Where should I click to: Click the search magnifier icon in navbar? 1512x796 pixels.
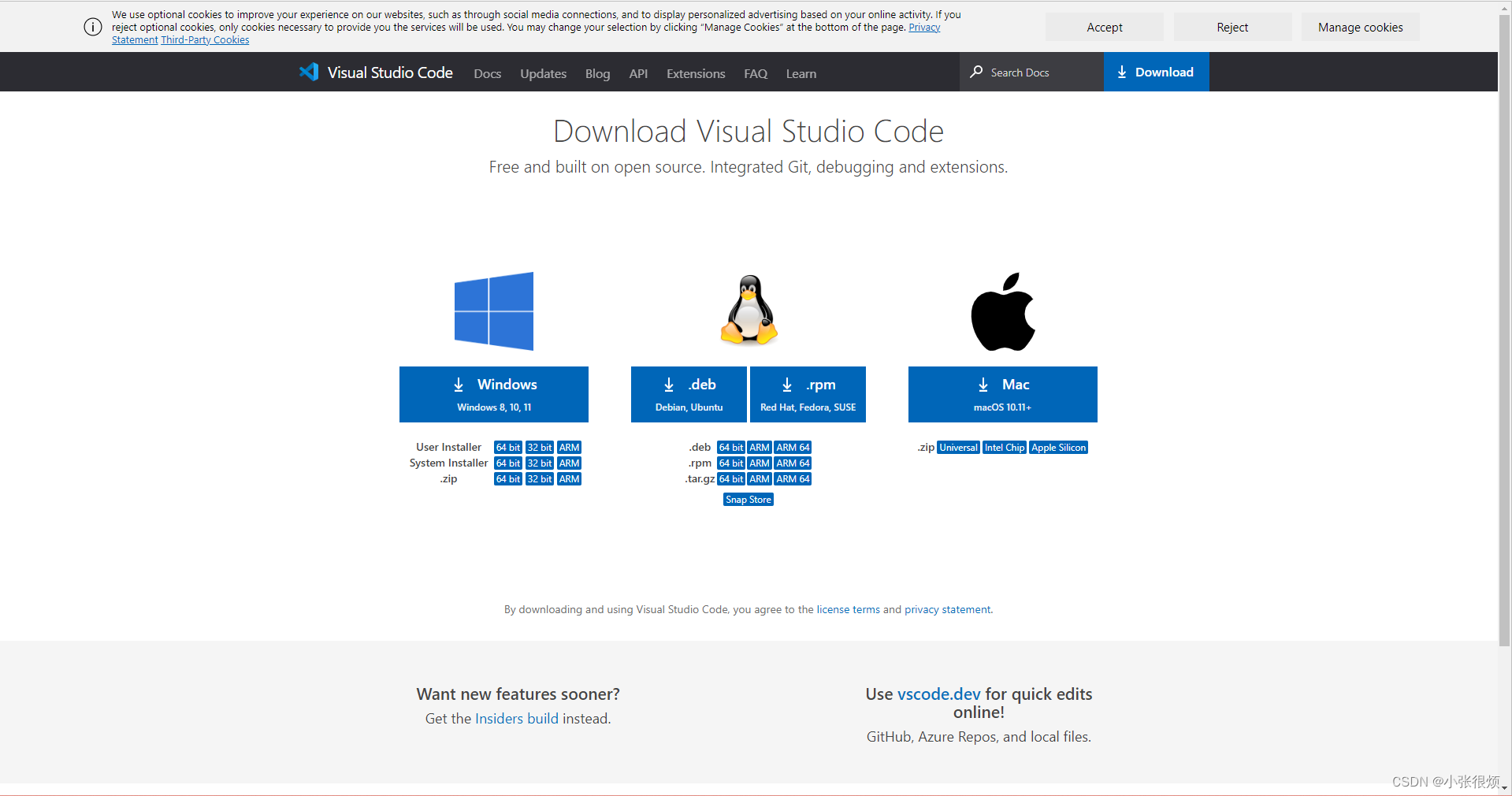pos(976,72)
